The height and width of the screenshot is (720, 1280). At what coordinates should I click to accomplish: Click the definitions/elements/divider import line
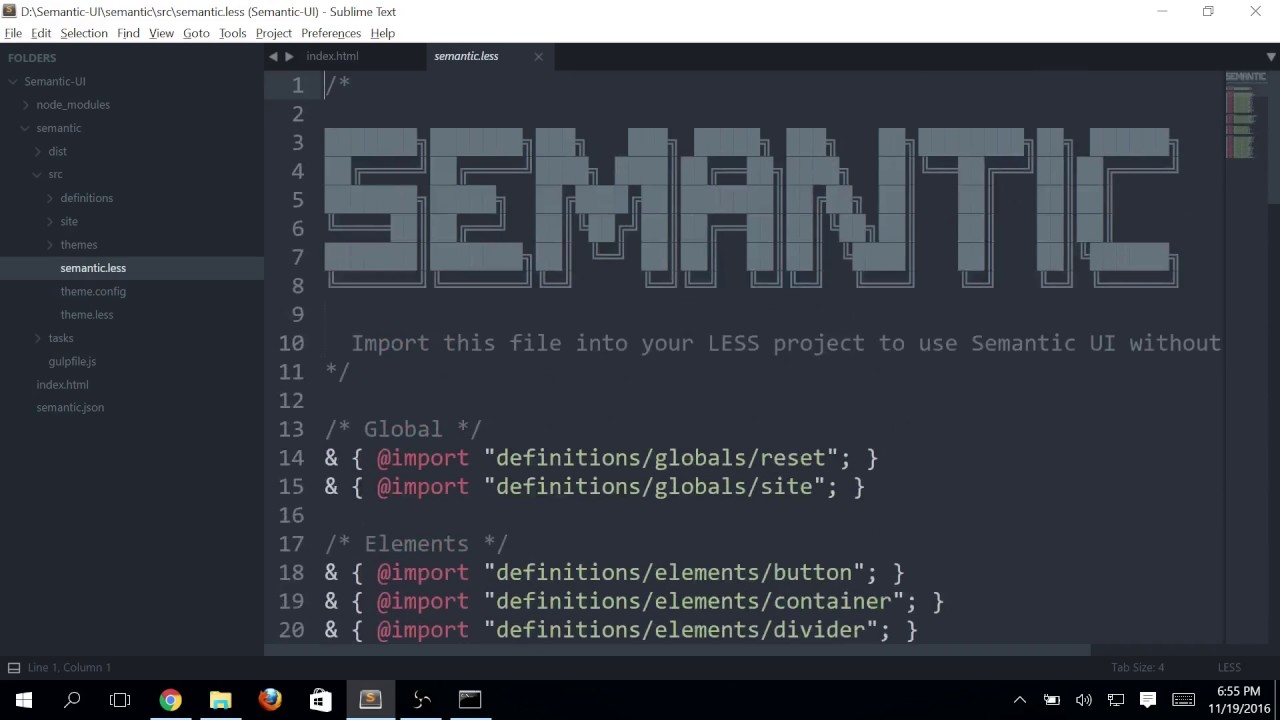[x=621, y=630]
